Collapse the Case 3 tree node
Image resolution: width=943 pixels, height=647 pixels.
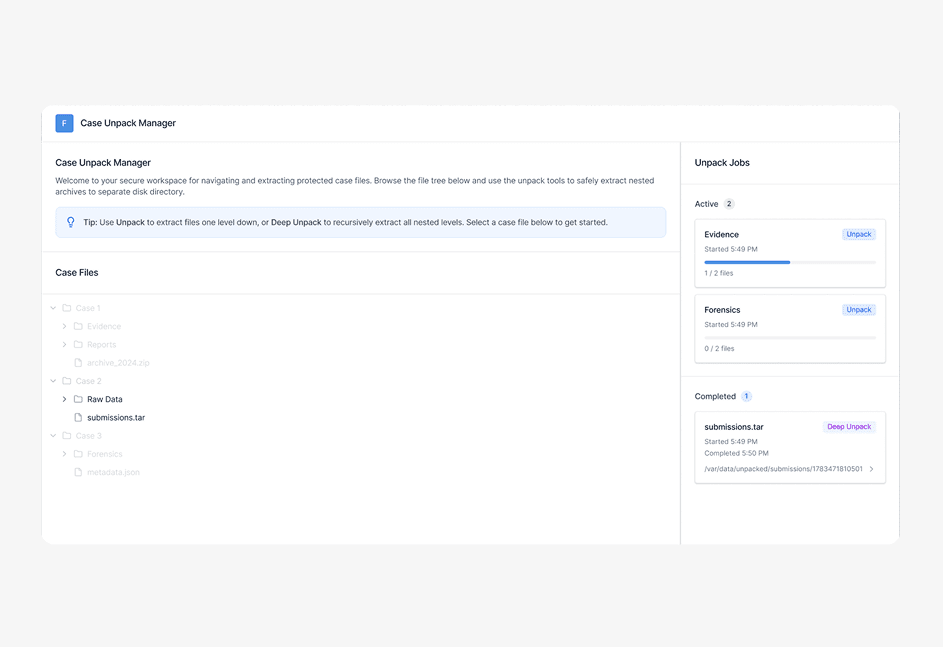pyautogui.click(x=53, y=435)
